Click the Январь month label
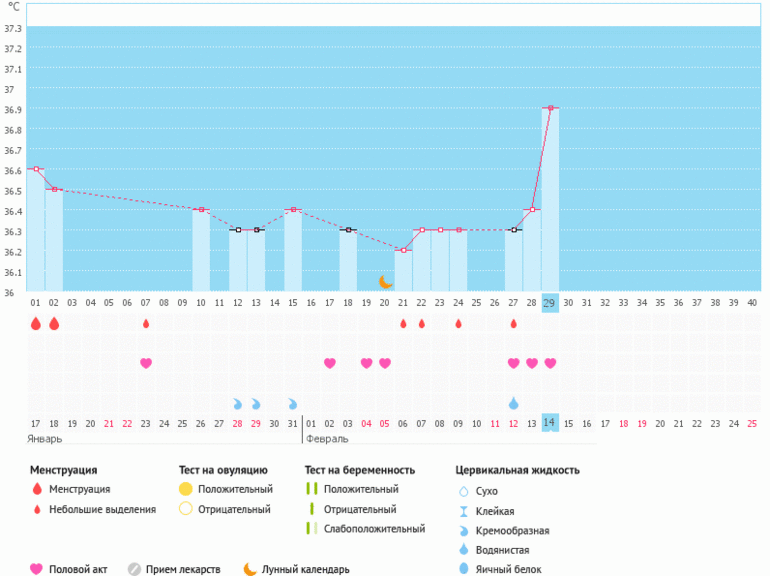Screen dimensions: 770x576 pyautogui.click(x=47, y=439)
